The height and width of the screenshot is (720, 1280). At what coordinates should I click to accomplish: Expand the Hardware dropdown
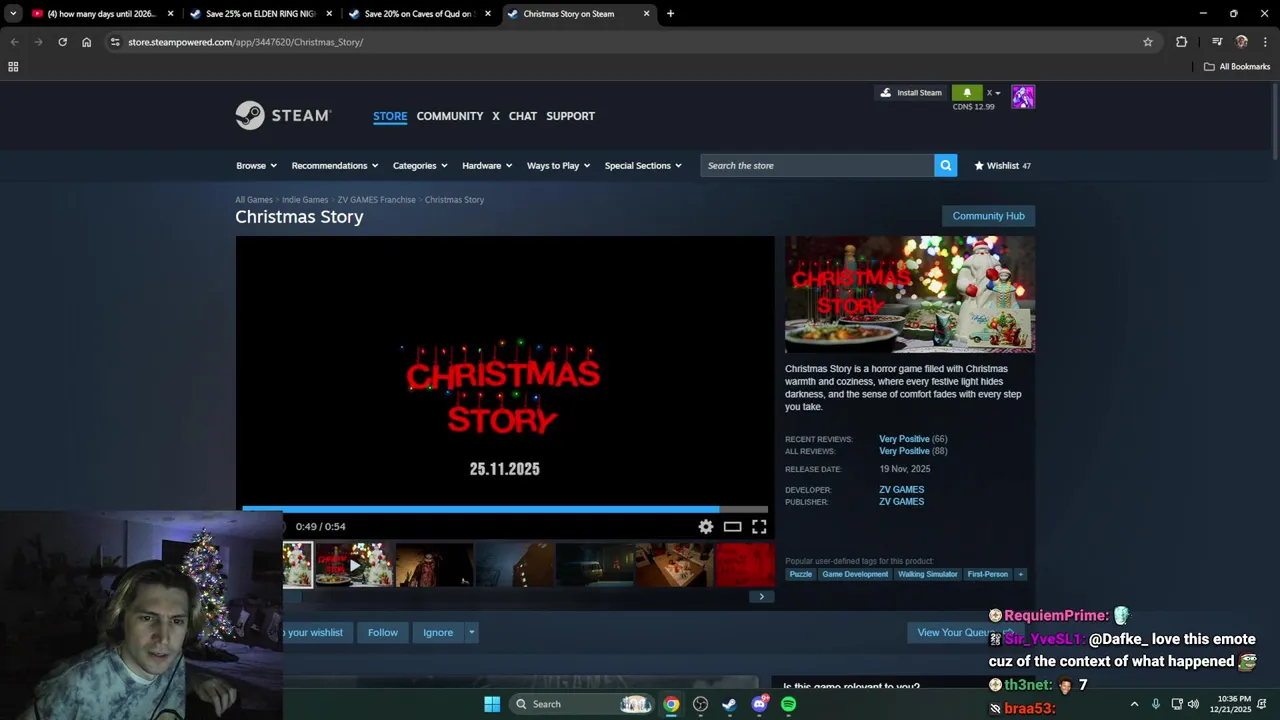pos(487,166)
